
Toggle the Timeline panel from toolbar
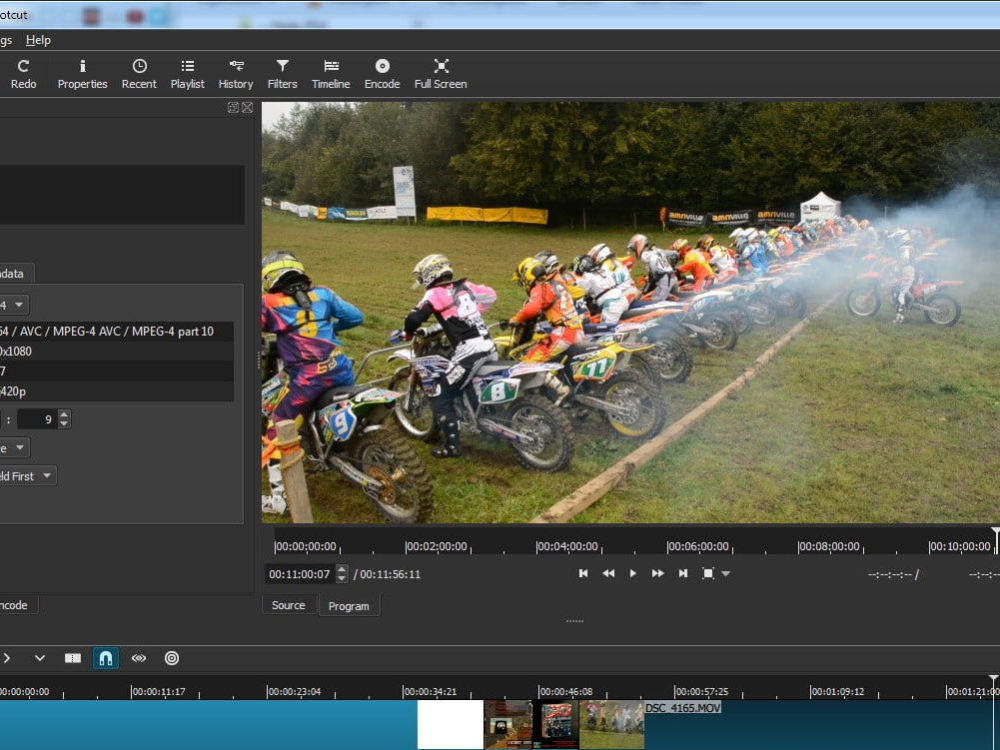click(x=331, y=74)
